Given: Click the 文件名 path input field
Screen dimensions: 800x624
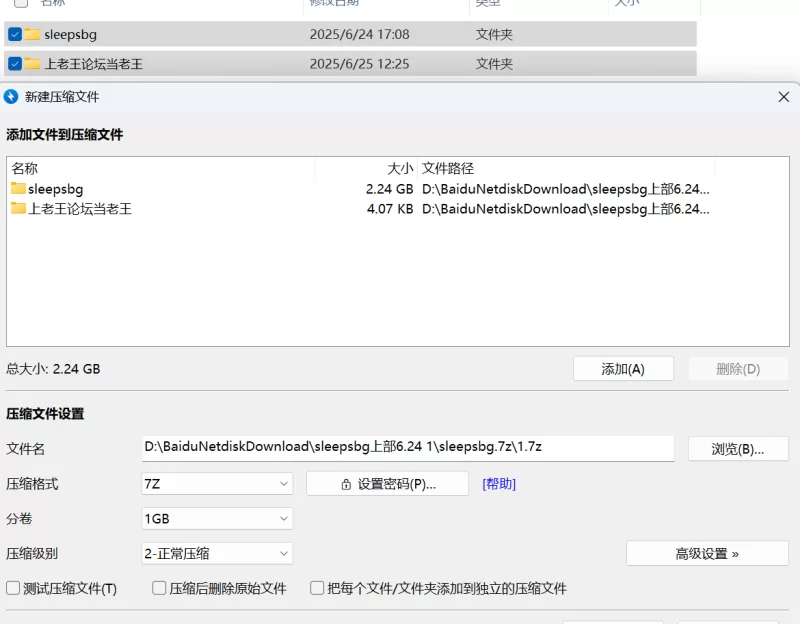Looking at the screenshot, I should tap(408, 448).
